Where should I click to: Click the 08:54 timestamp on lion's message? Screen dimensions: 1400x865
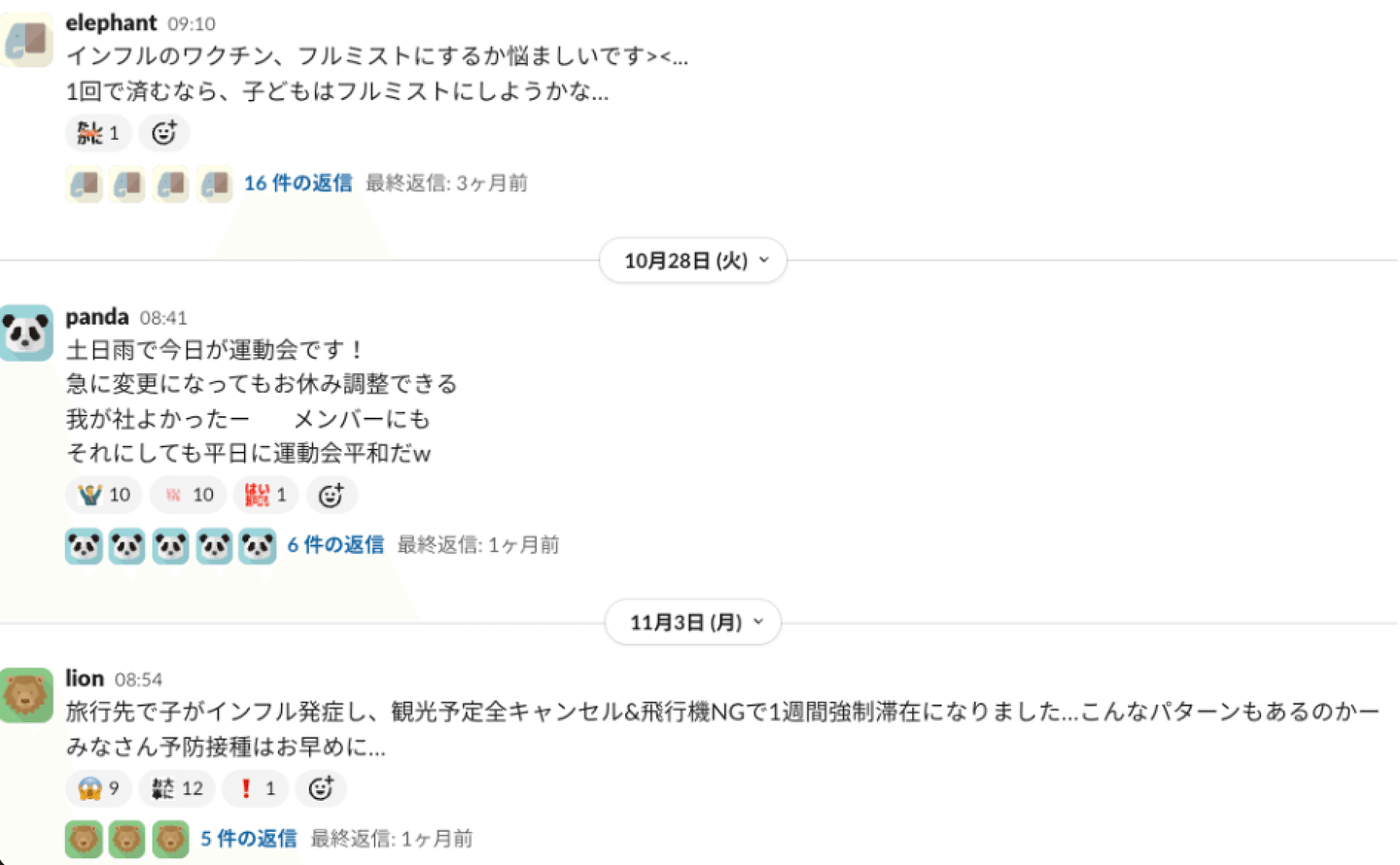(138, 679)
